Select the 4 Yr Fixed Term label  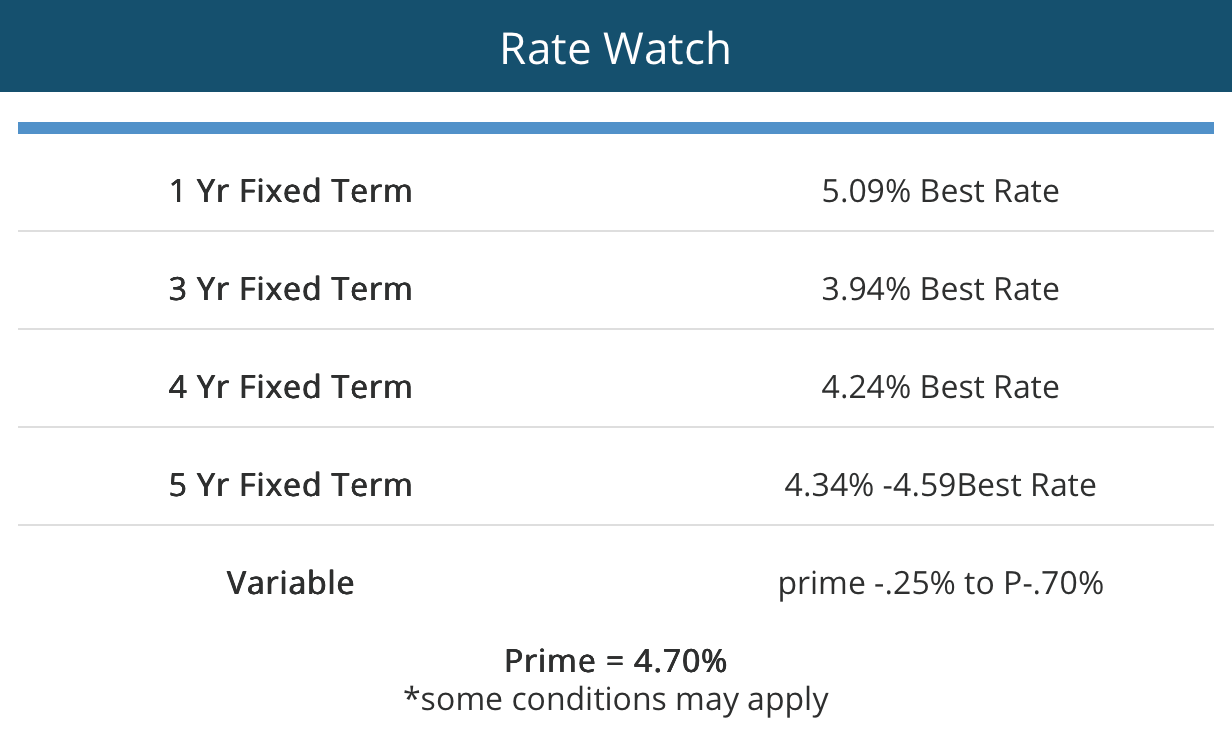coord(290,387)
